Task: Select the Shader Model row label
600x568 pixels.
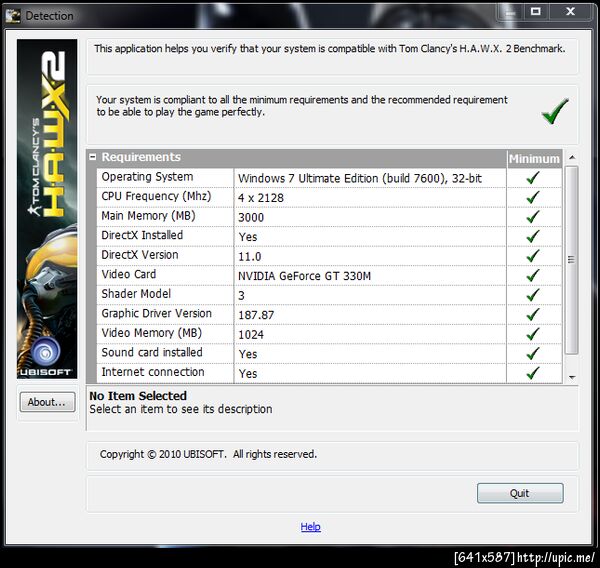Action: (136, 294)
